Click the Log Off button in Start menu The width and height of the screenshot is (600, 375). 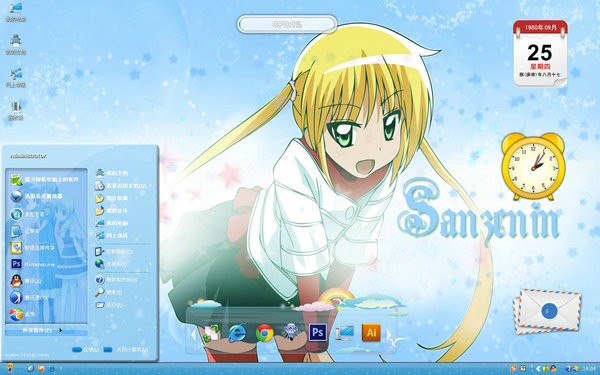(85, 349)
